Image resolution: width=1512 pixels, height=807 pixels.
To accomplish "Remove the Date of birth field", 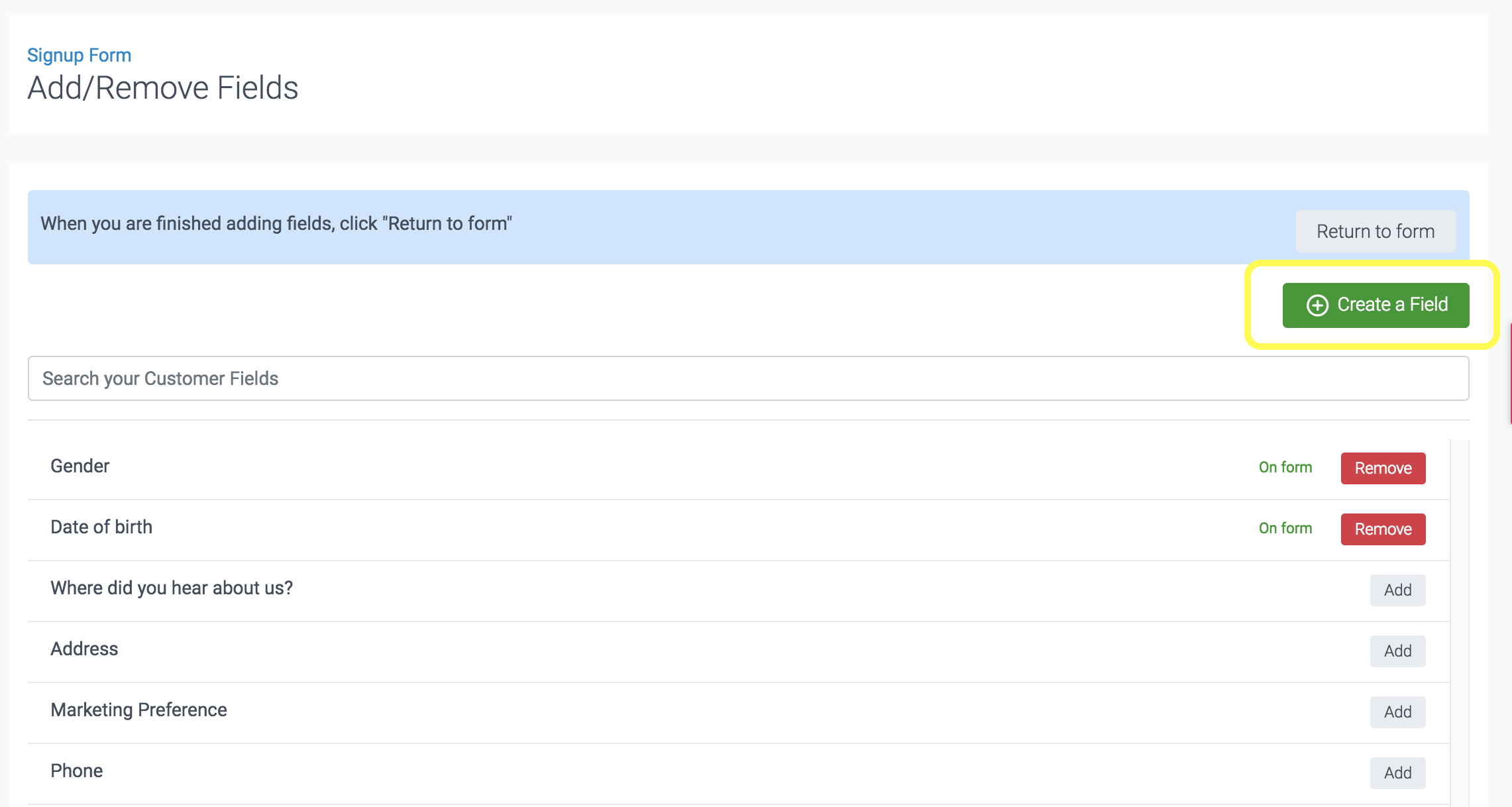I will [x=1383, y=529].
